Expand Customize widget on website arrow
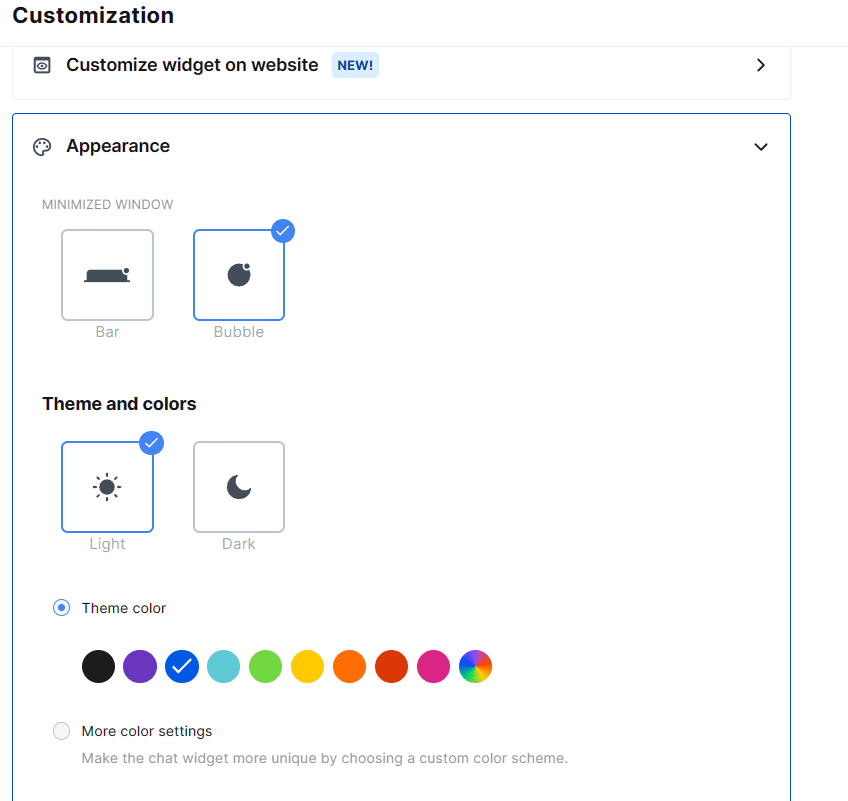Image resolution: width=848 pixels, height=801 pixels. tap(761, 65)
